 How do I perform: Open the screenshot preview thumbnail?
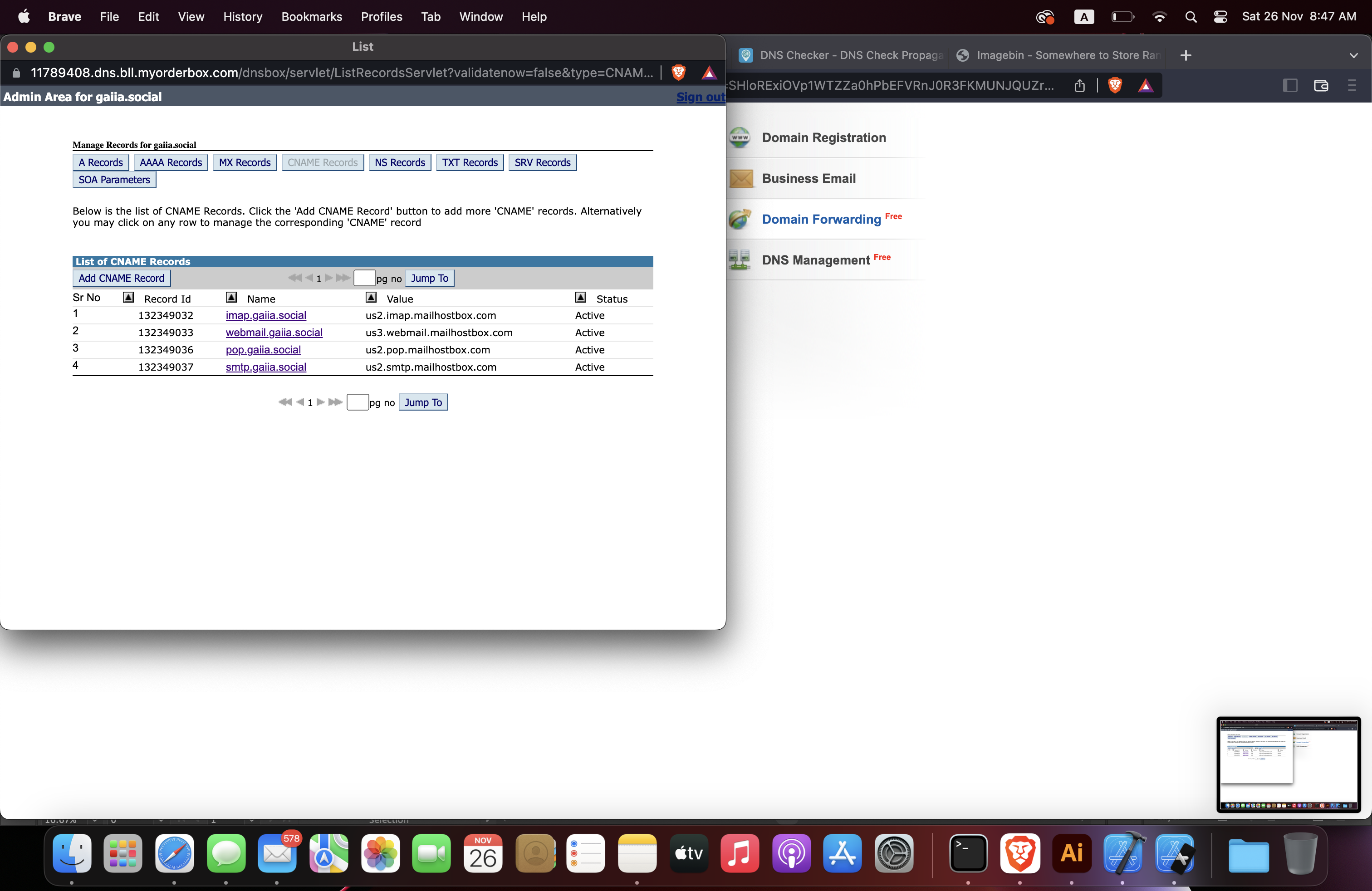click(x=1289, y=764)
